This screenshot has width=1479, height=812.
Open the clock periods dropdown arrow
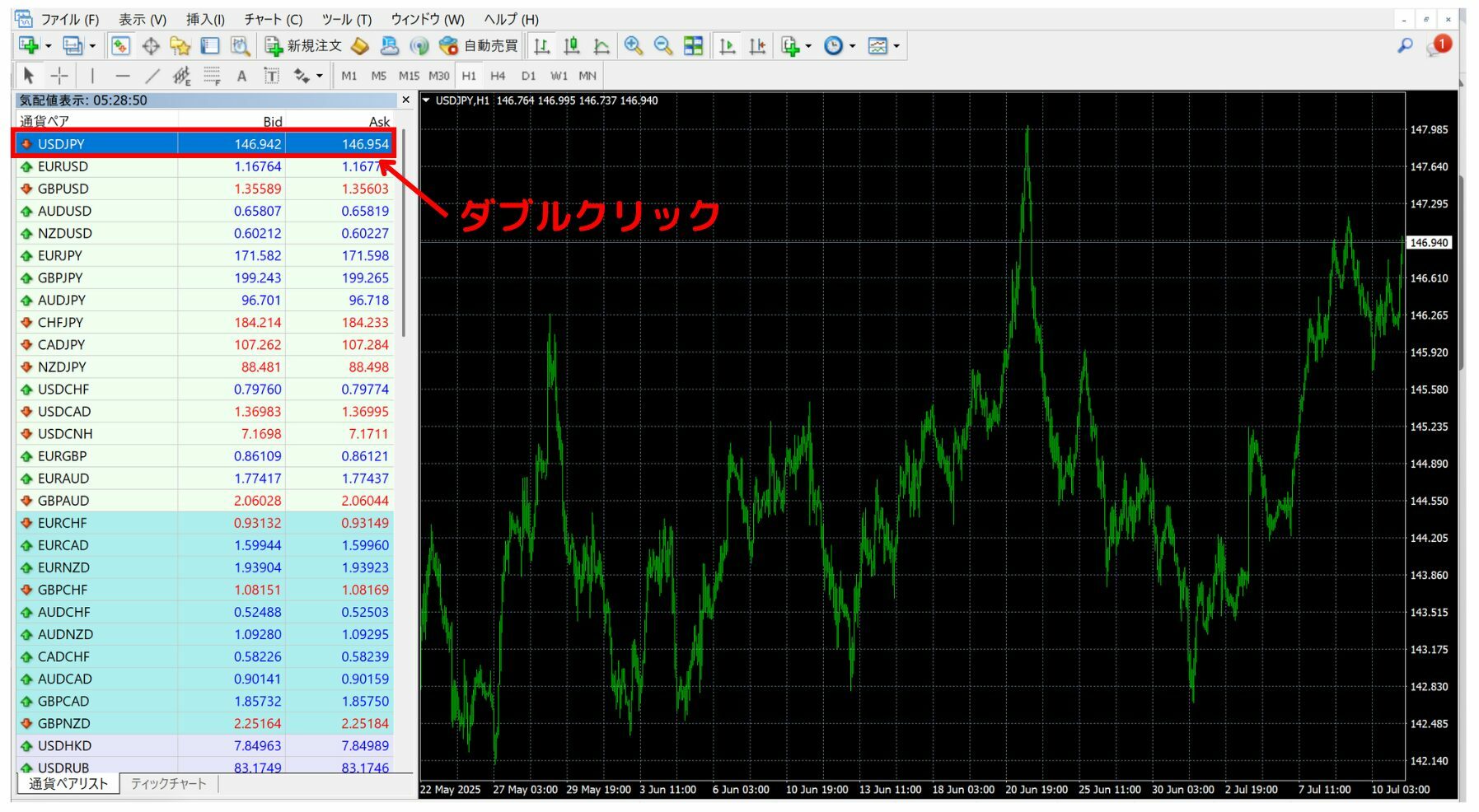[x=853, y=47]
